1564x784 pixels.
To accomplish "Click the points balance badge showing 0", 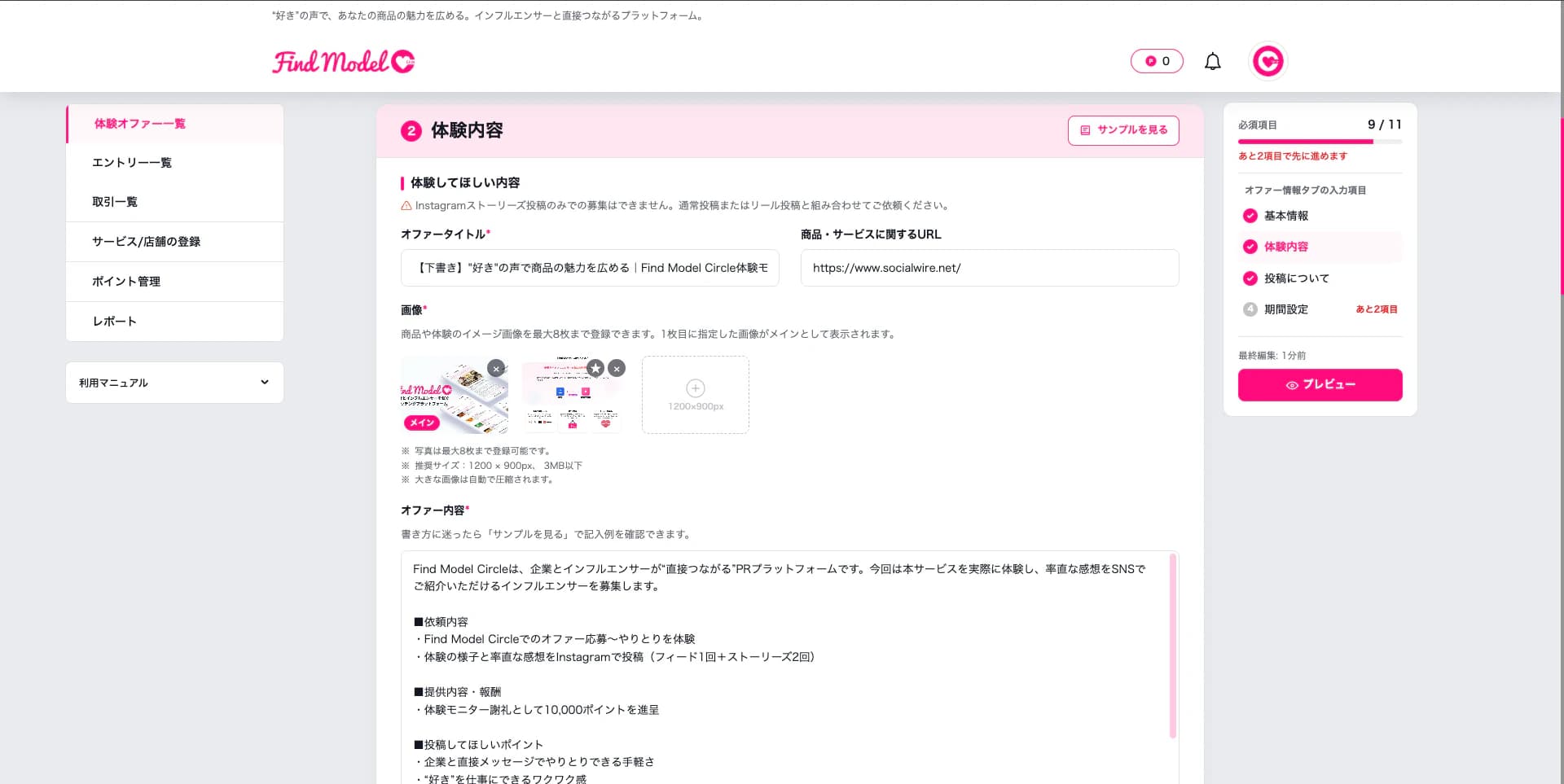I will tap(1157, 61).
